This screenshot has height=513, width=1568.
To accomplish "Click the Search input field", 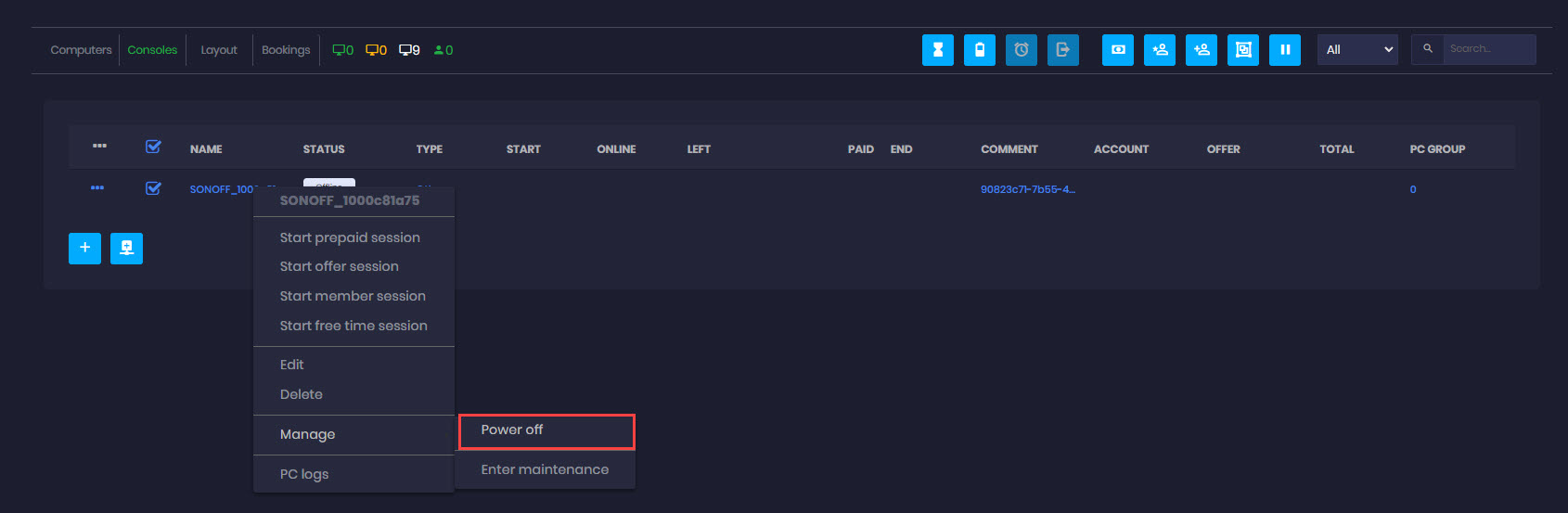I will point(1487,49).
